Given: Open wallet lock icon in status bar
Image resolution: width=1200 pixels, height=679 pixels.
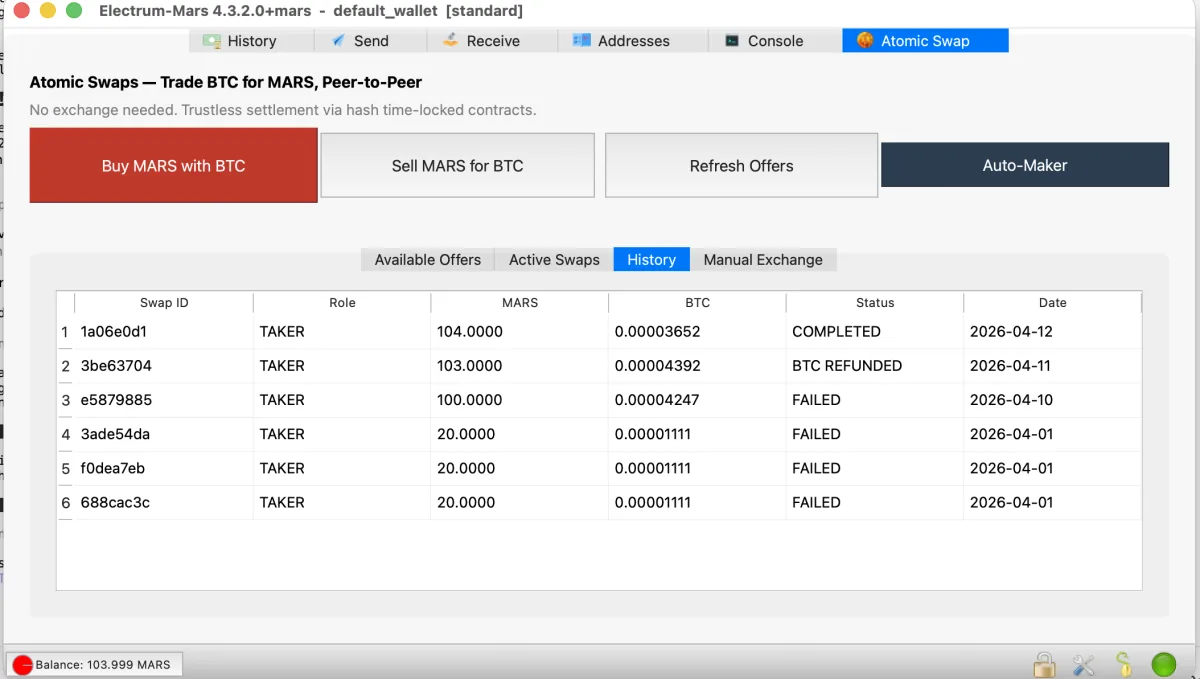Looking at the screenshot, I should (x=1044, y=664).
